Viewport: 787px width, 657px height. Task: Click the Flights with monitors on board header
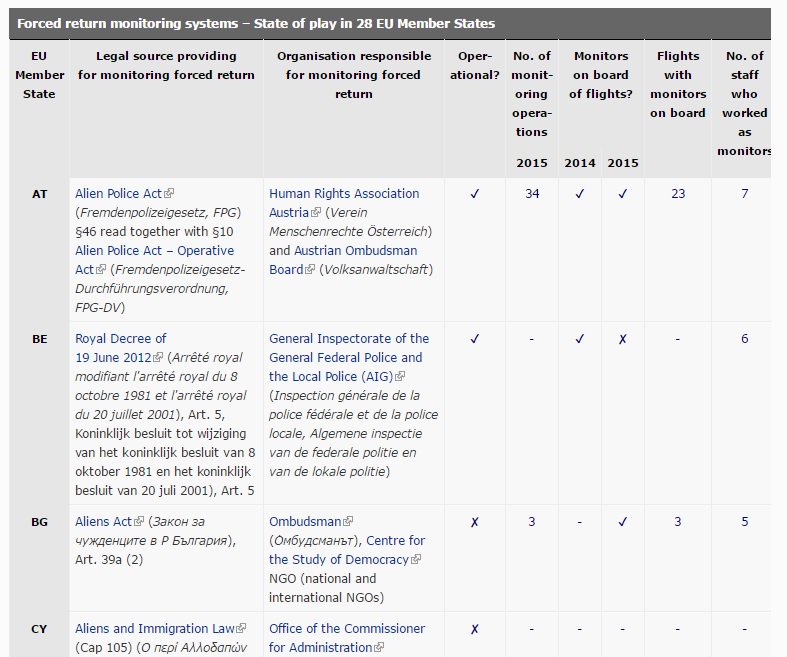[x=678, y=84]
